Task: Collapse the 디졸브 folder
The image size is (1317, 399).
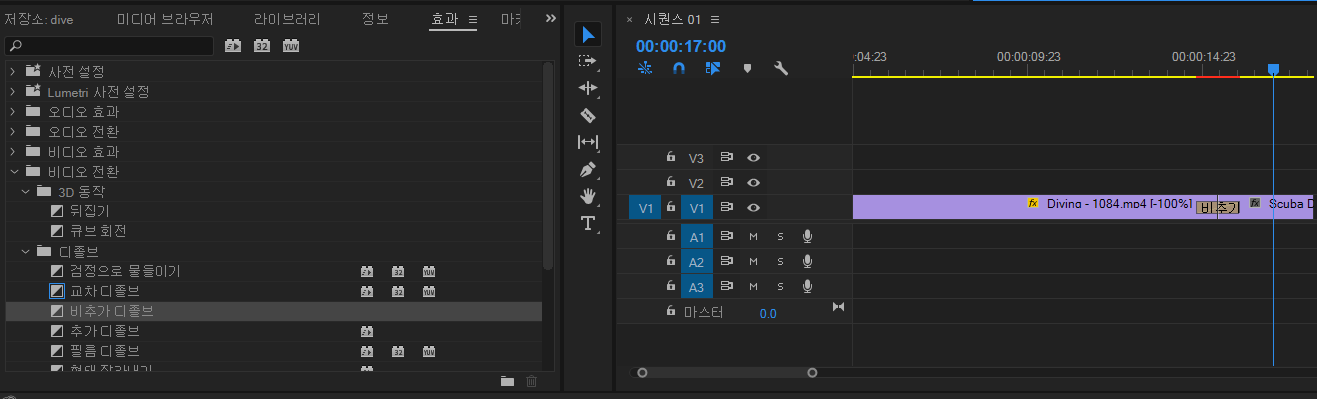Action: click(x=25, y=251)
